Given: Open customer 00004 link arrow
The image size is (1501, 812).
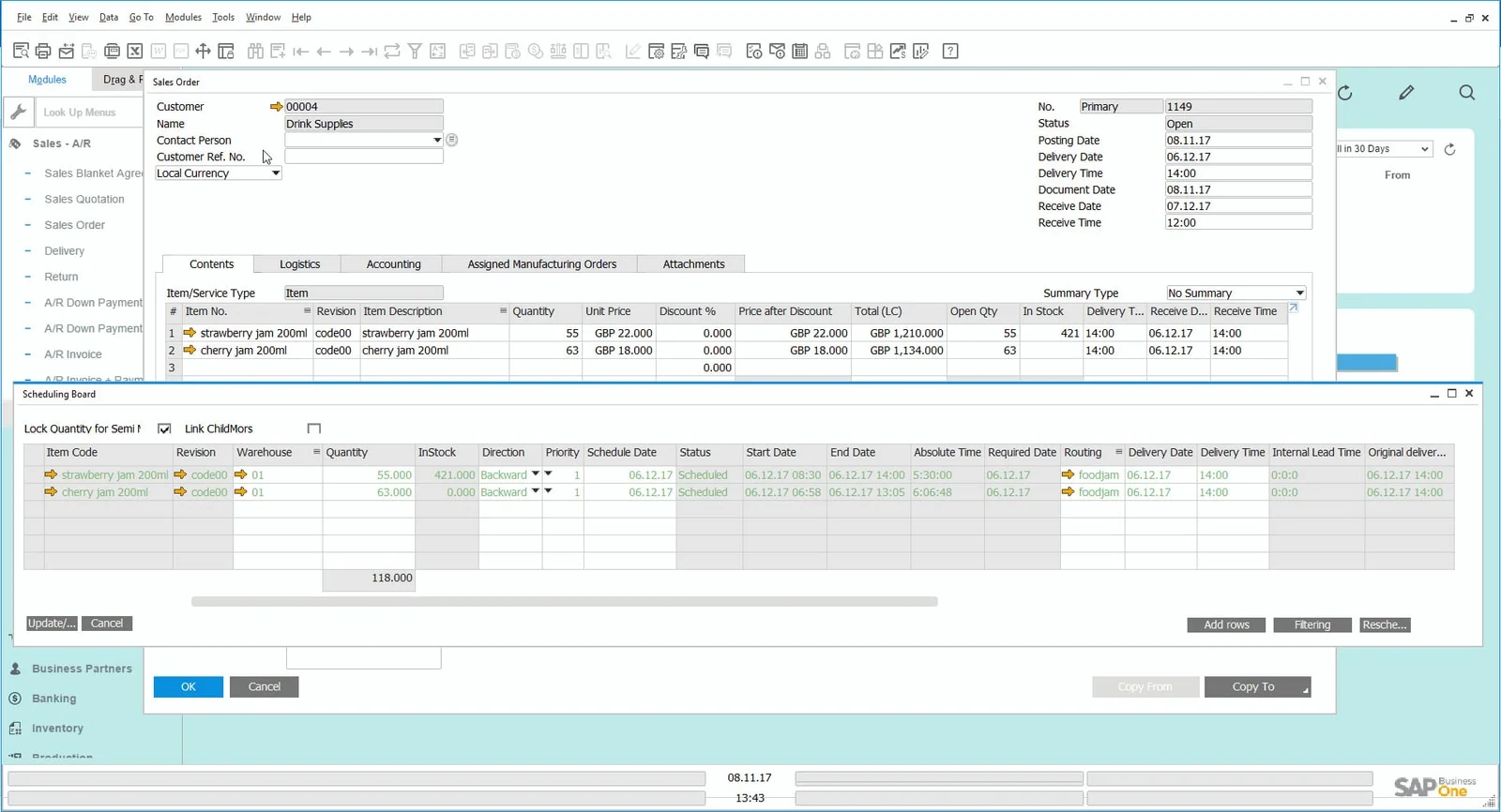Looking at the screenshot, I should tap(276, 107).
